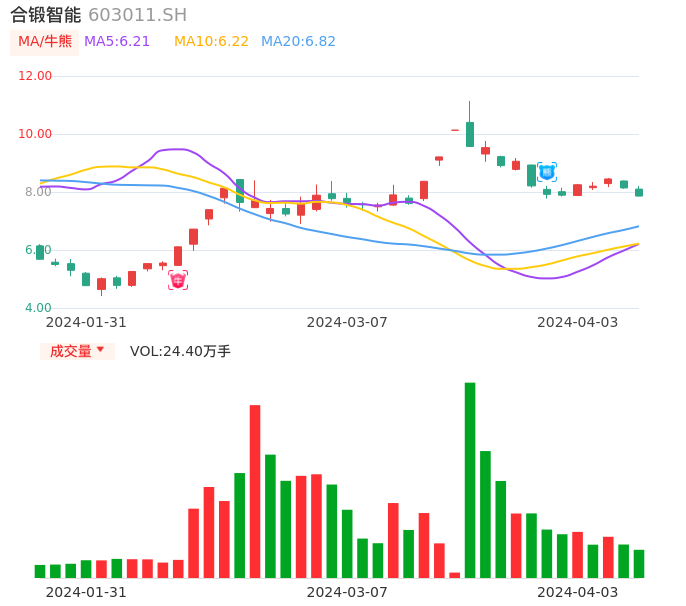Click the red dropdown arrow beside 成交量
This screenshot has width=686, height=606.
(100, 350)
